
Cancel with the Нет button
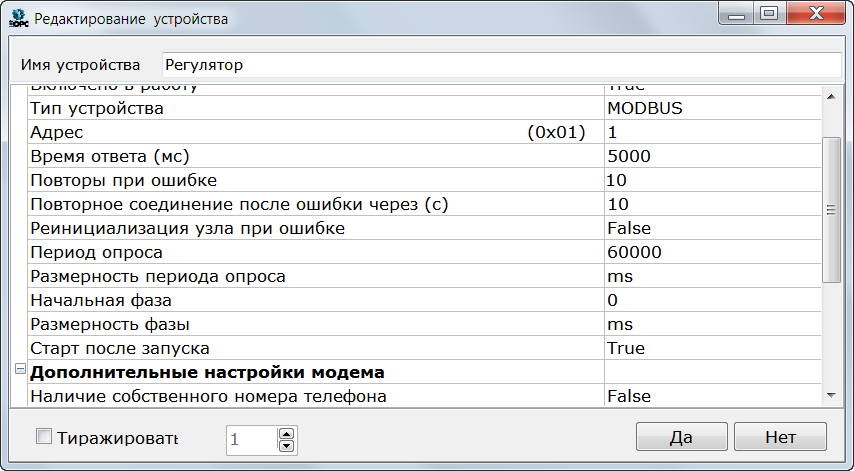(x=780, y=437)
